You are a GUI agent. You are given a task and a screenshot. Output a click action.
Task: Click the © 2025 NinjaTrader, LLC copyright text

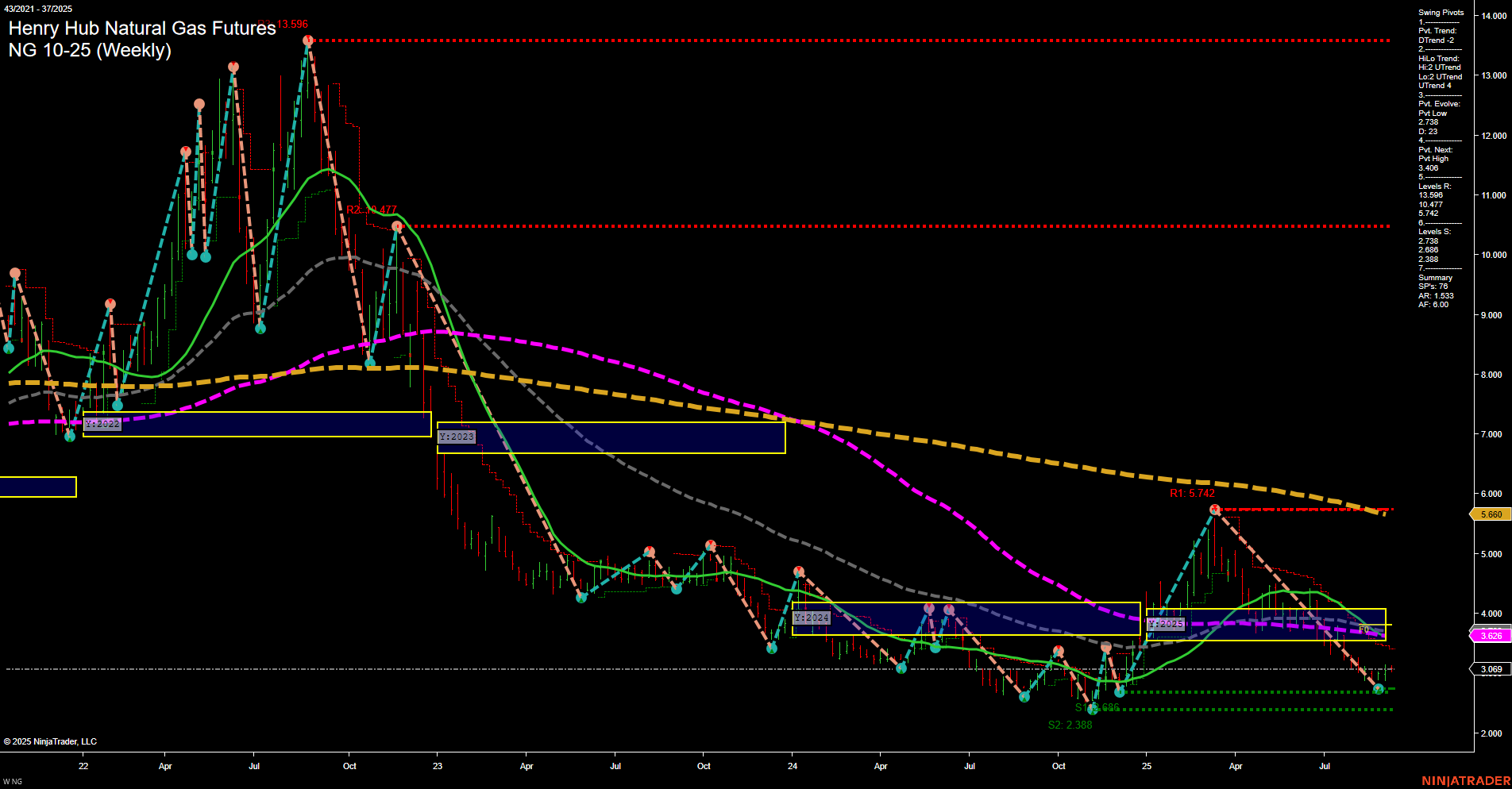click(x=49, y=741)
